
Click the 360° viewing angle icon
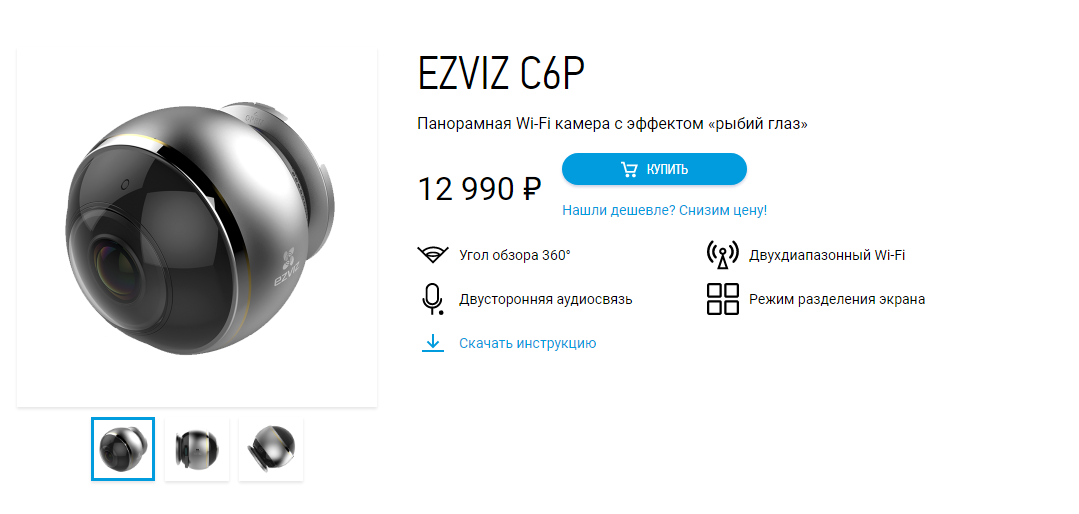[433, 255]
